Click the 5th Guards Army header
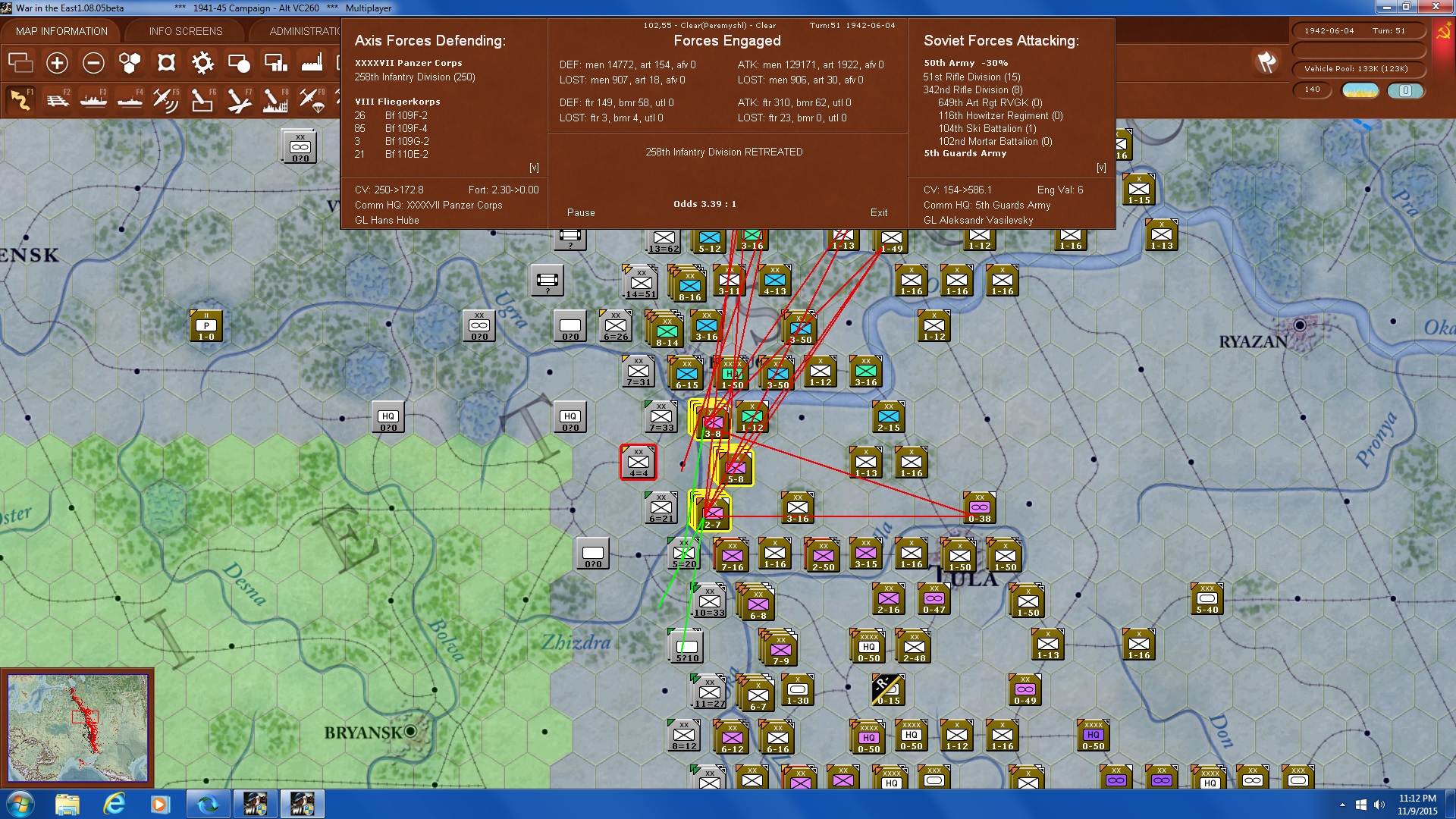1456x819 pixels. (x=965, y=153)
